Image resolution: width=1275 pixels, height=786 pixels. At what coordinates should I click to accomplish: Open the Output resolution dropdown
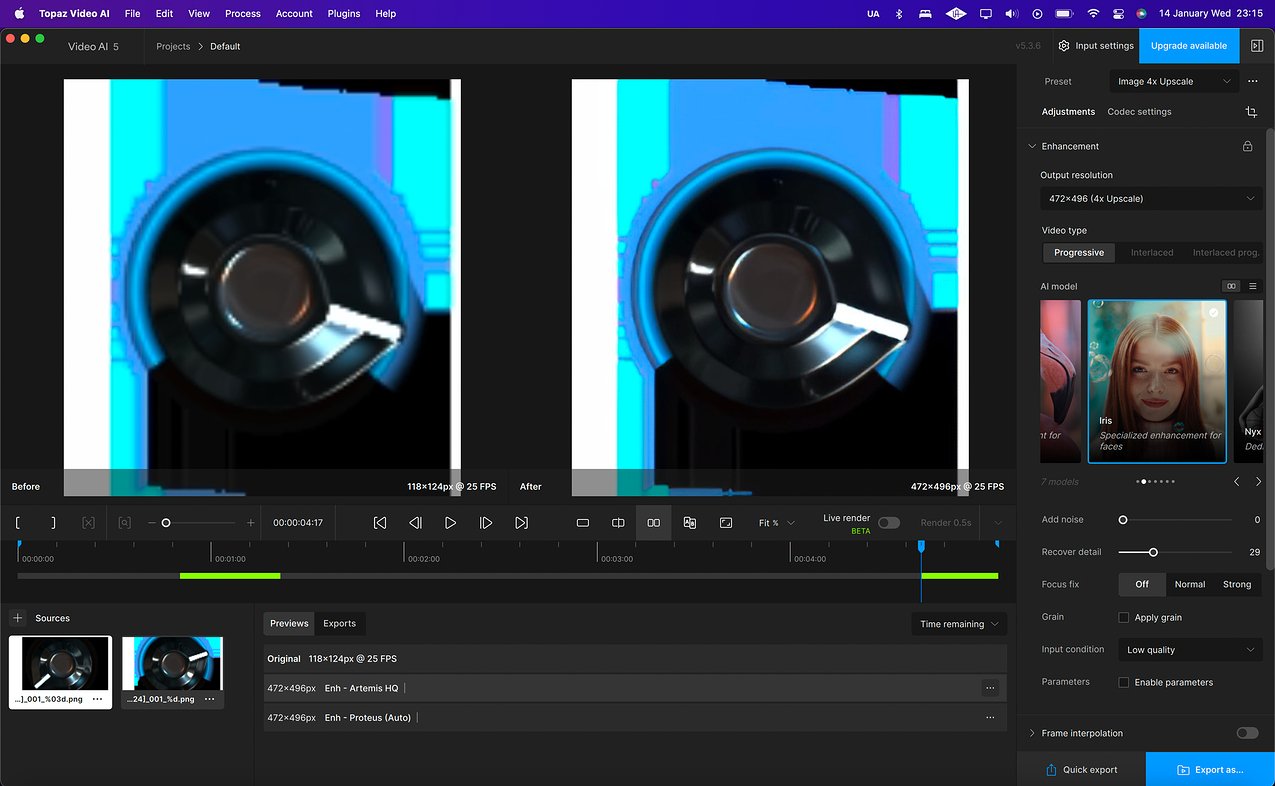pyautogui.click(x=1150, y=198)
